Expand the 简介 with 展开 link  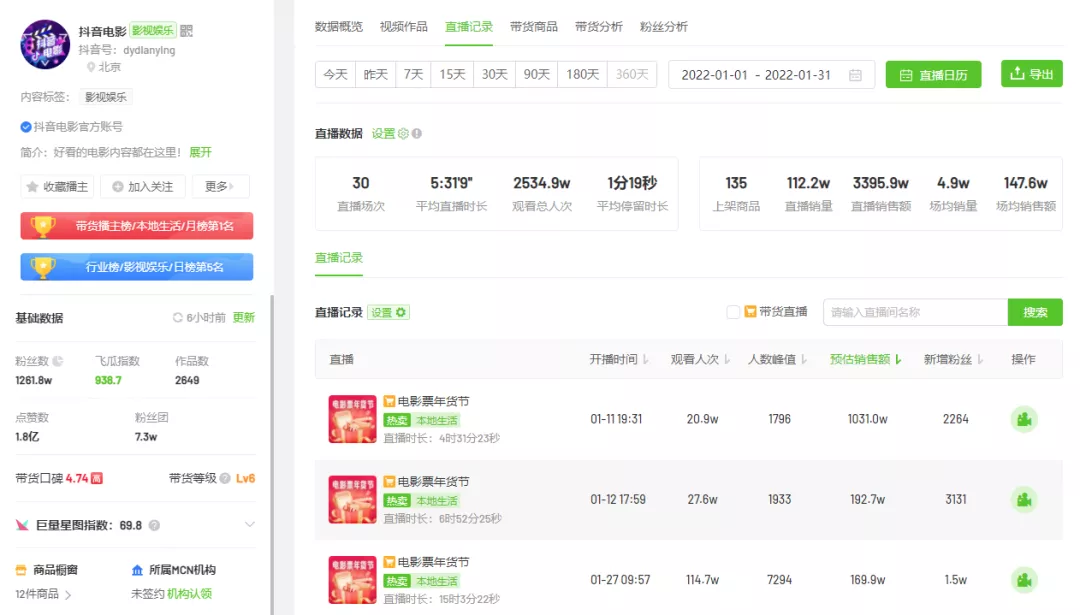click(200, 152)
